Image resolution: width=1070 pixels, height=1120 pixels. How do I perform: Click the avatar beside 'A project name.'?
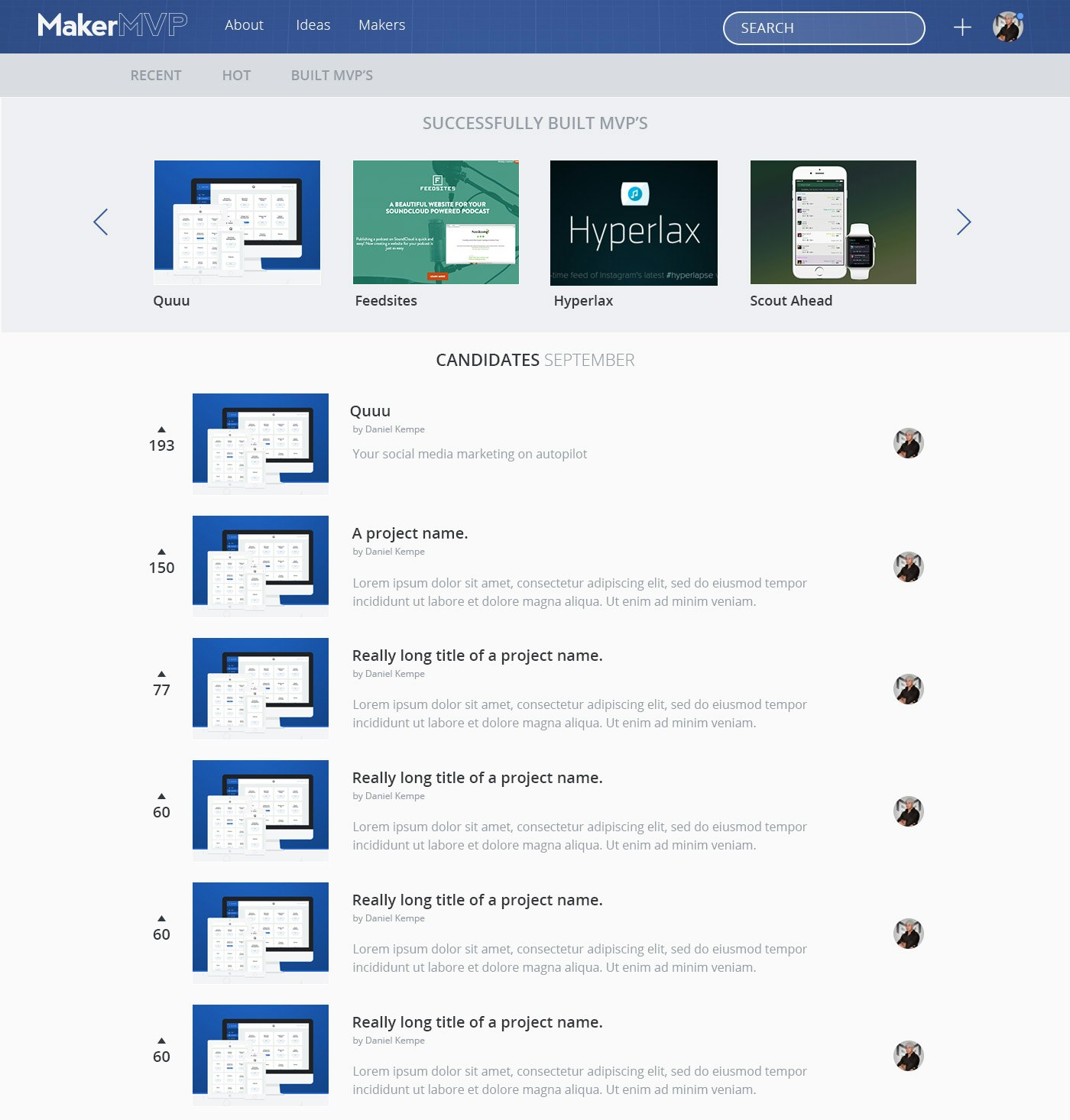(x=909, y=566)
